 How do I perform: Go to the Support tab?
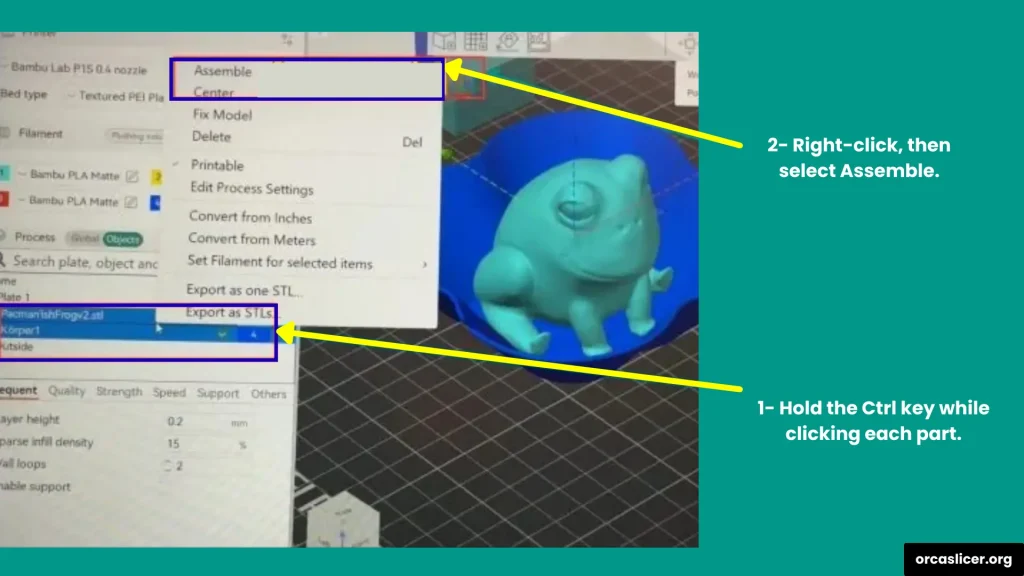(218, 393)
